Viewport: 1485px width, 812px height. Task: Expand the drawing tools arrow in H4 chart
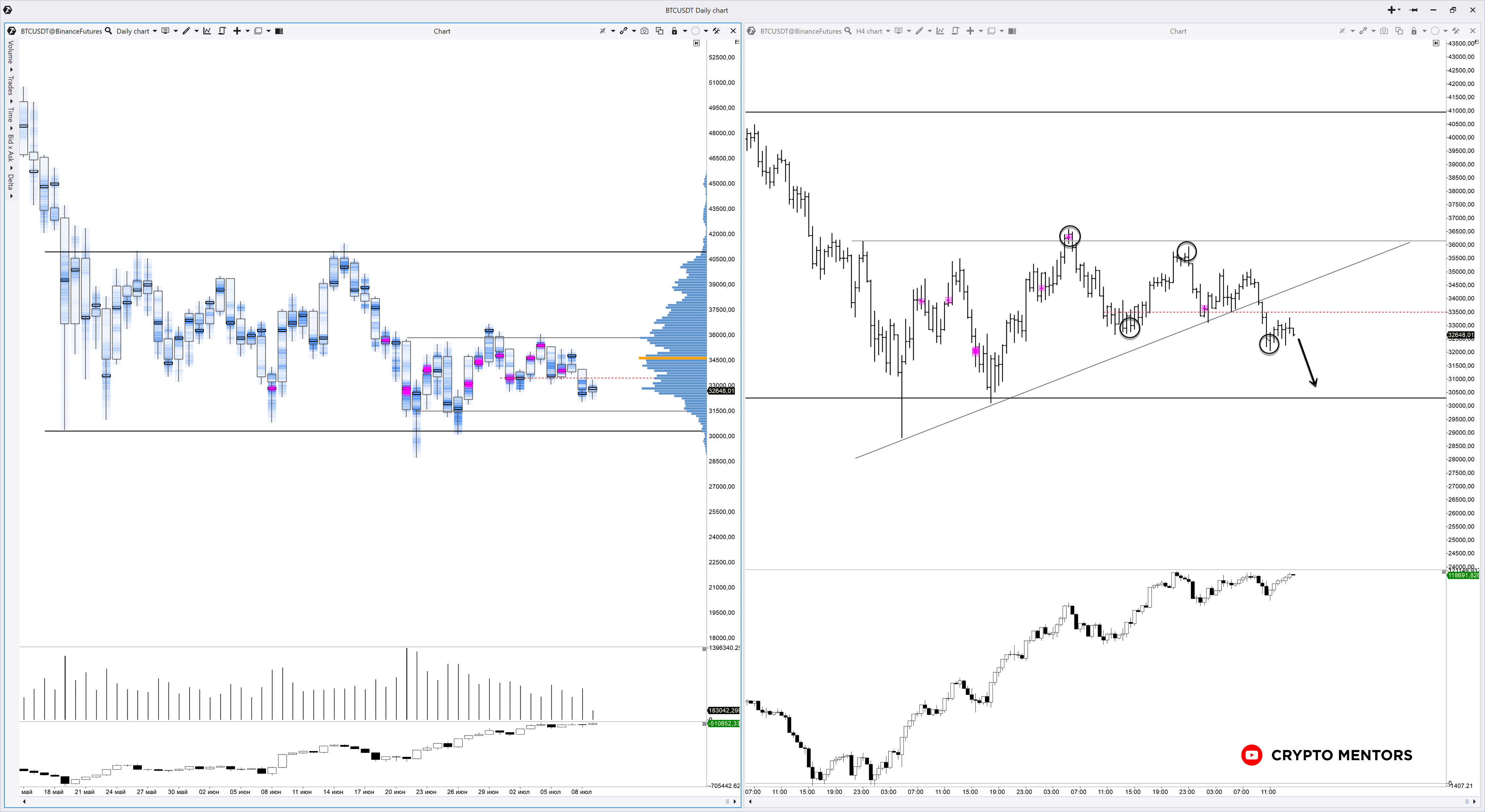tap(930, 31)
